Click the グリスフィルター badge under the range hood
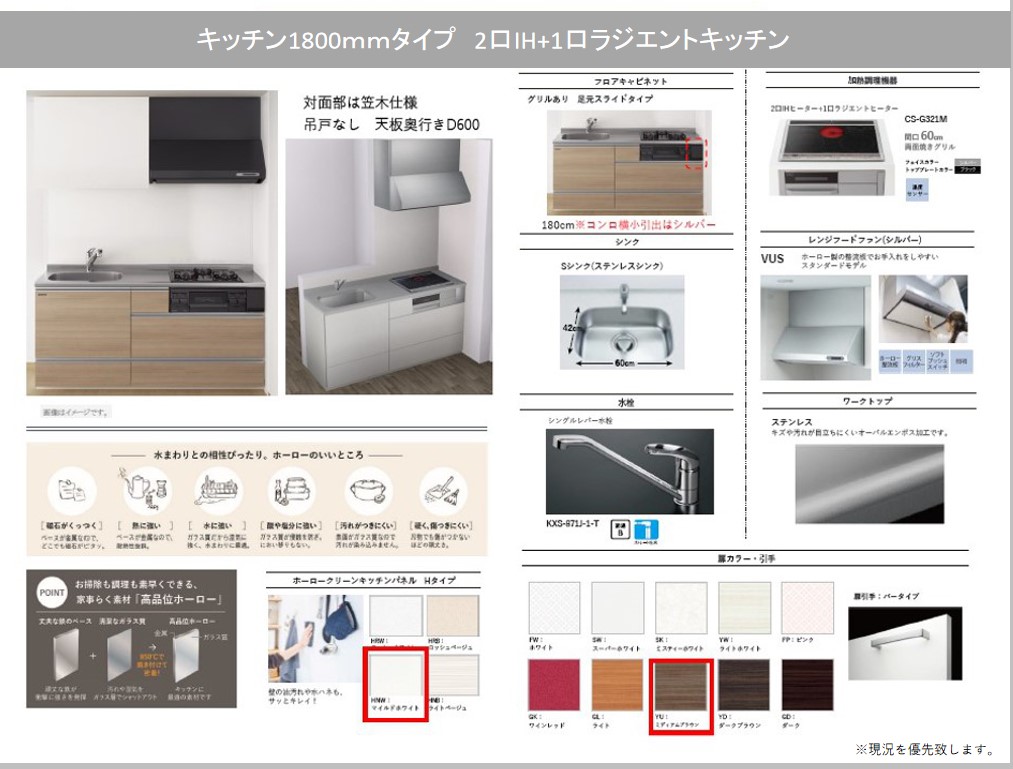The width and height of the screenshot is (1013, 769). click(x=913, y=359)
